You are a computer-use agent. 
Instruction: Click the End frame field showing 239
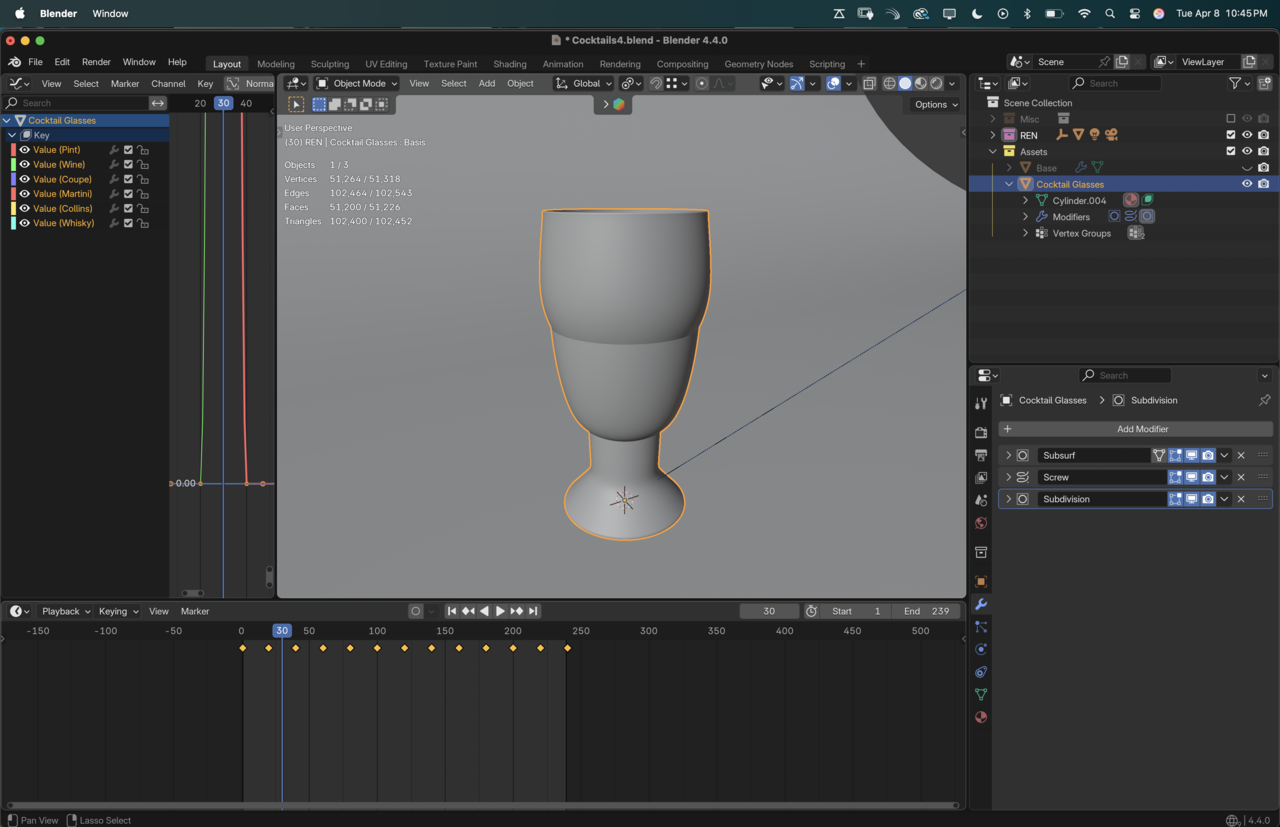926,612
